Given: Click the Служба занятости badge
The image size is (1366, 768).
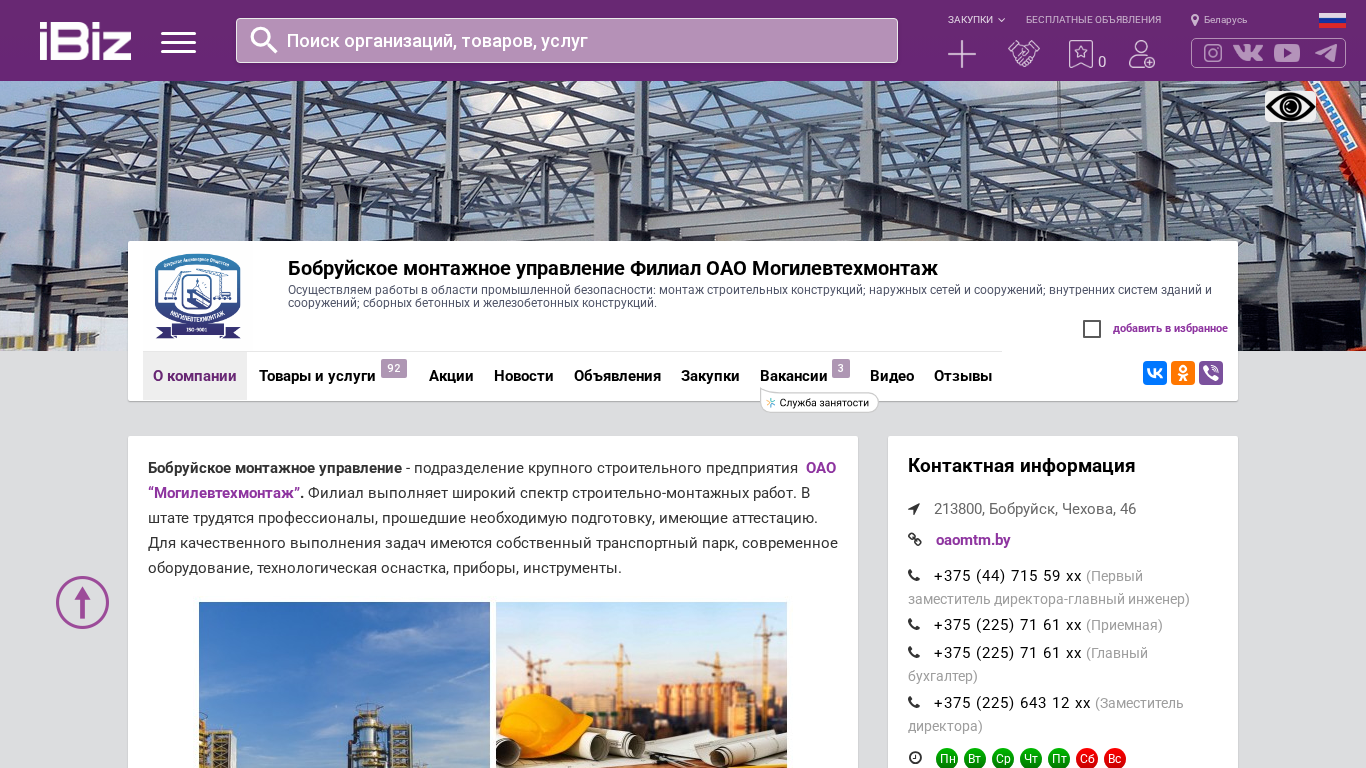Looking at the screenshot, I should pos(819,402).
